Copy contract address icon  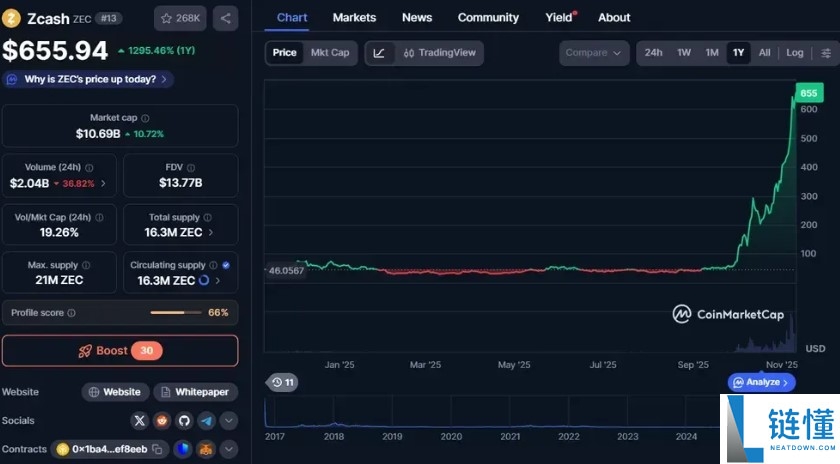[157, 449]
